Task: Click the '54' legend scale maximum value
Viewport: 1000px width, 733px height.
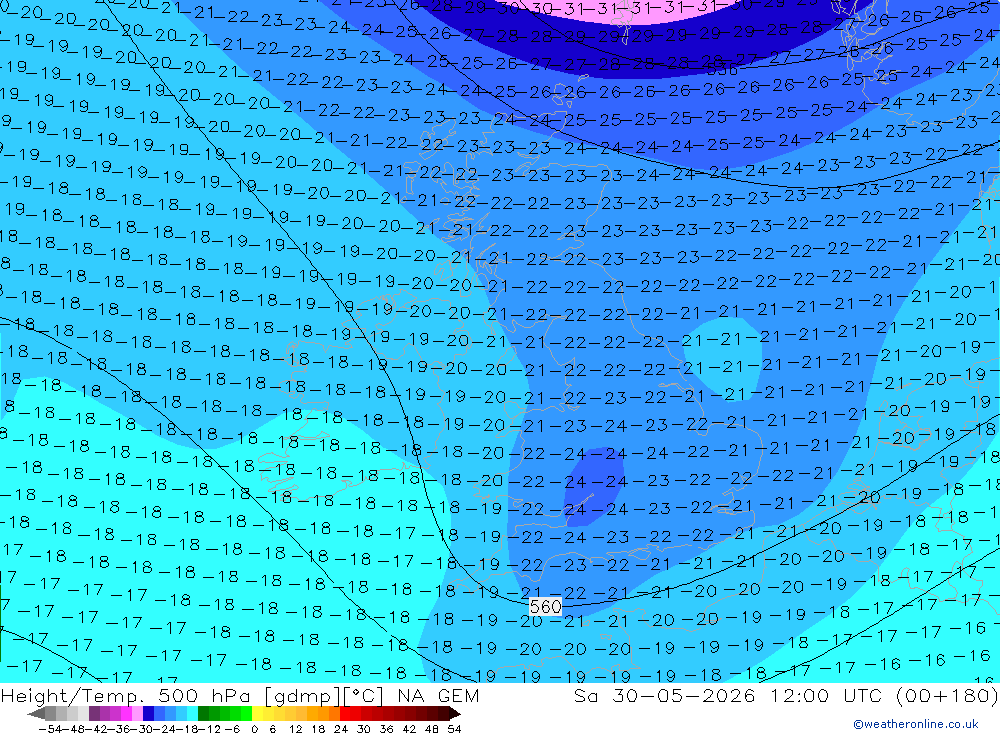Action: (x=454, y=729)
